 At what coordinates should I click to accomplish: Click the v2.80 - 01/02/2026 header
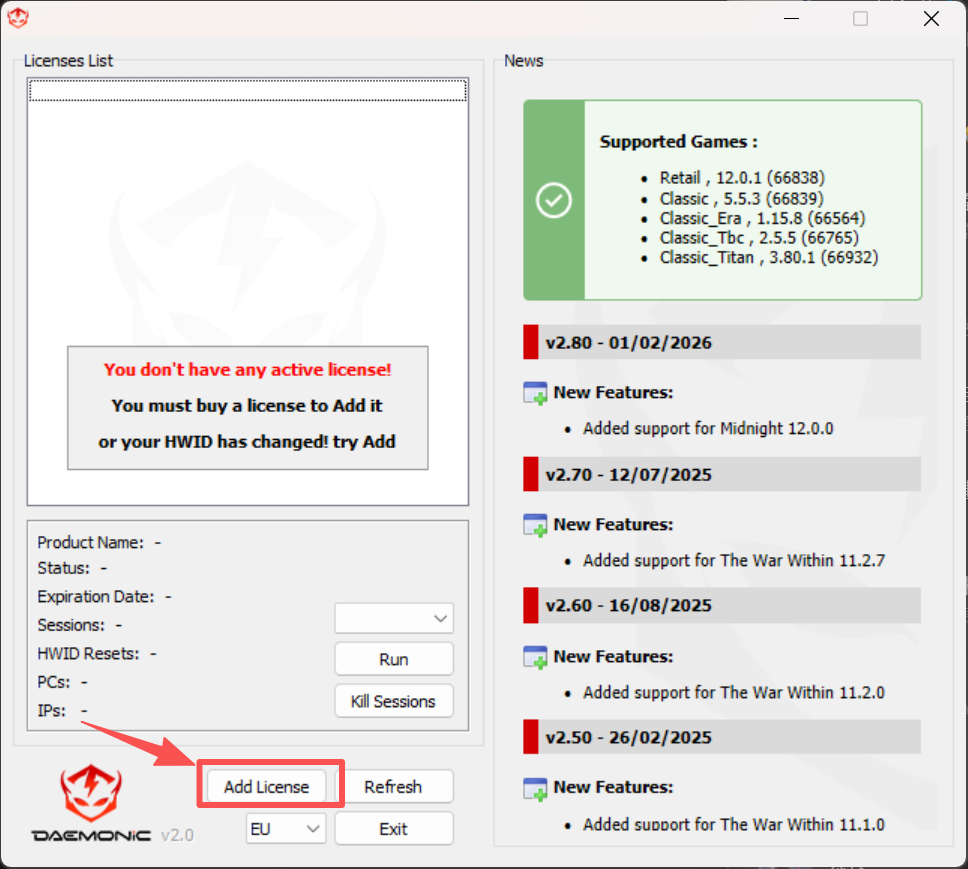722,342
